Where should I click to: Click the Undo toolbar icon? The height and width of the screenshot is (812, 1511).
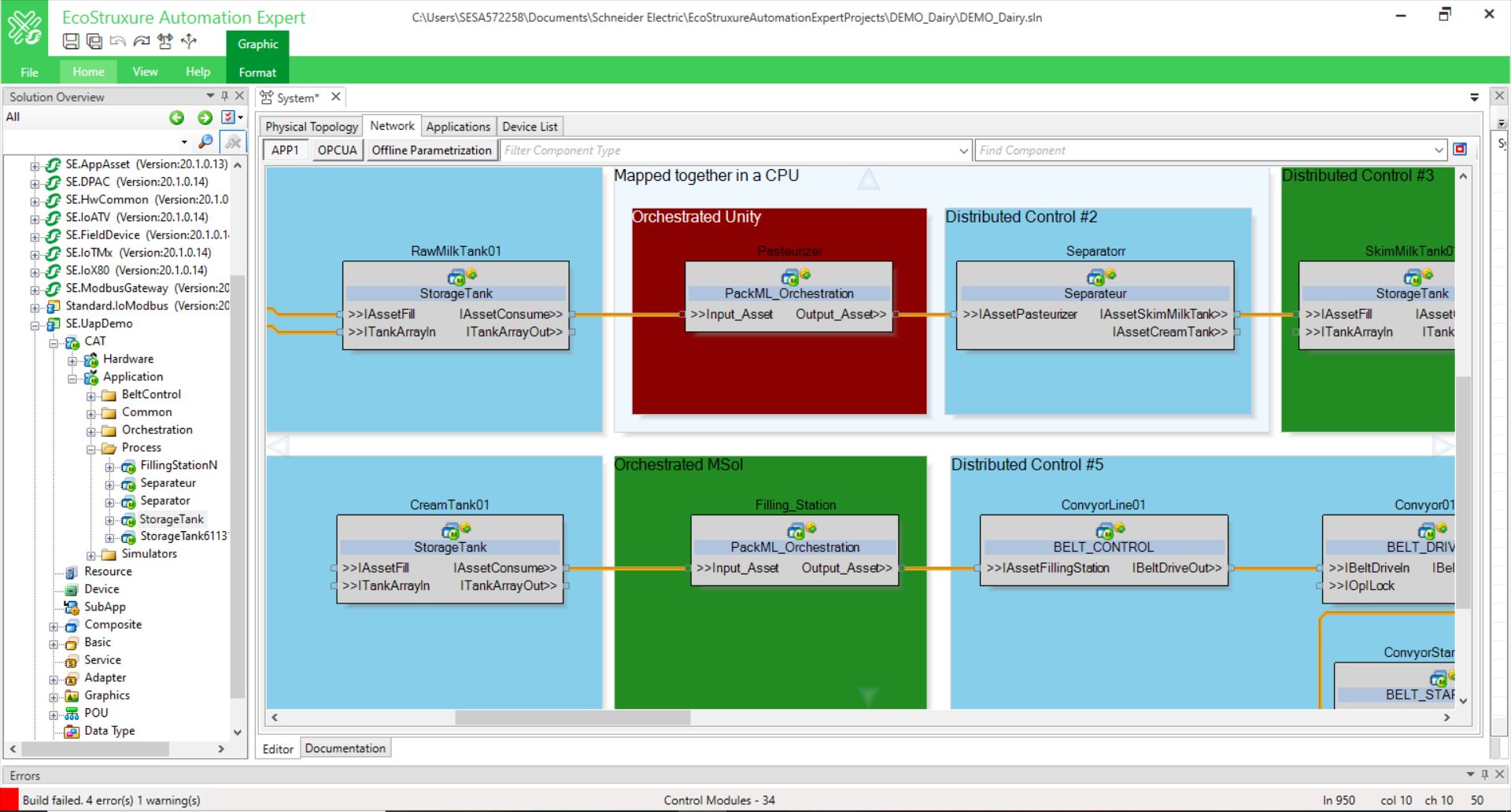point(117,42)
